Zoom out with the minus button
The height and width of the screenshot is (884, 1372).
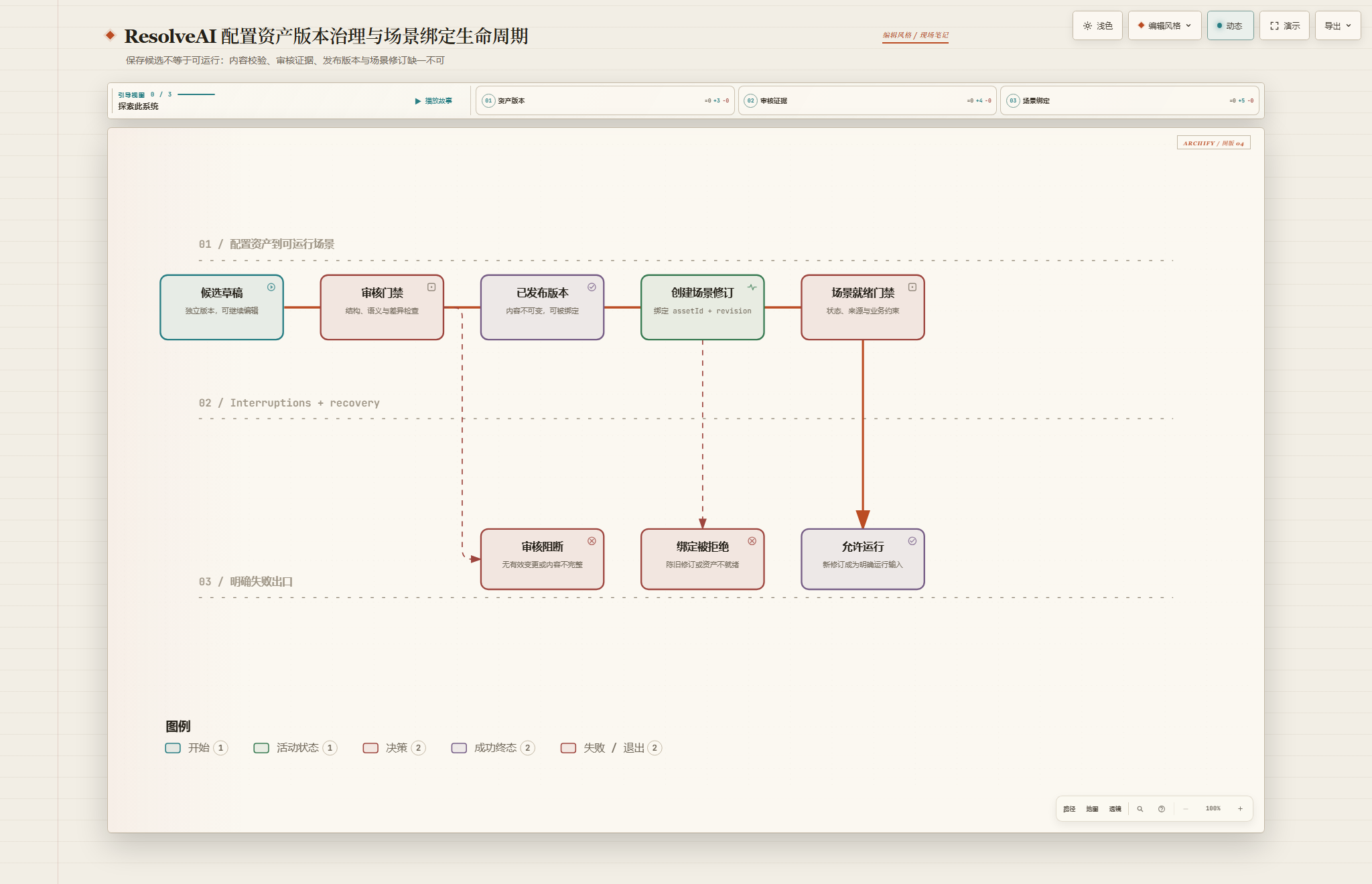point(1185,809)
